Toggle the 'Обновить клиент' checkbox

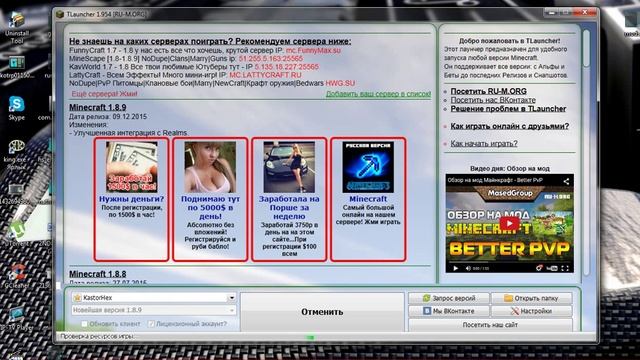pos(84,324)
